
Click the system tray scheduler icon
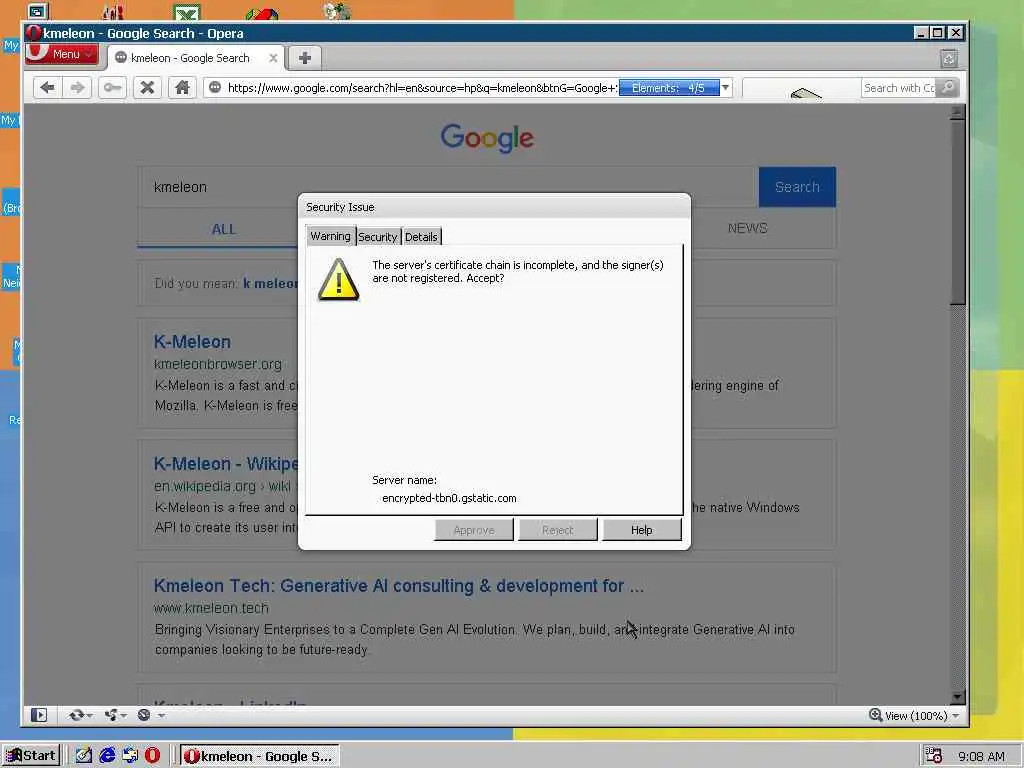tap(934, 756)
